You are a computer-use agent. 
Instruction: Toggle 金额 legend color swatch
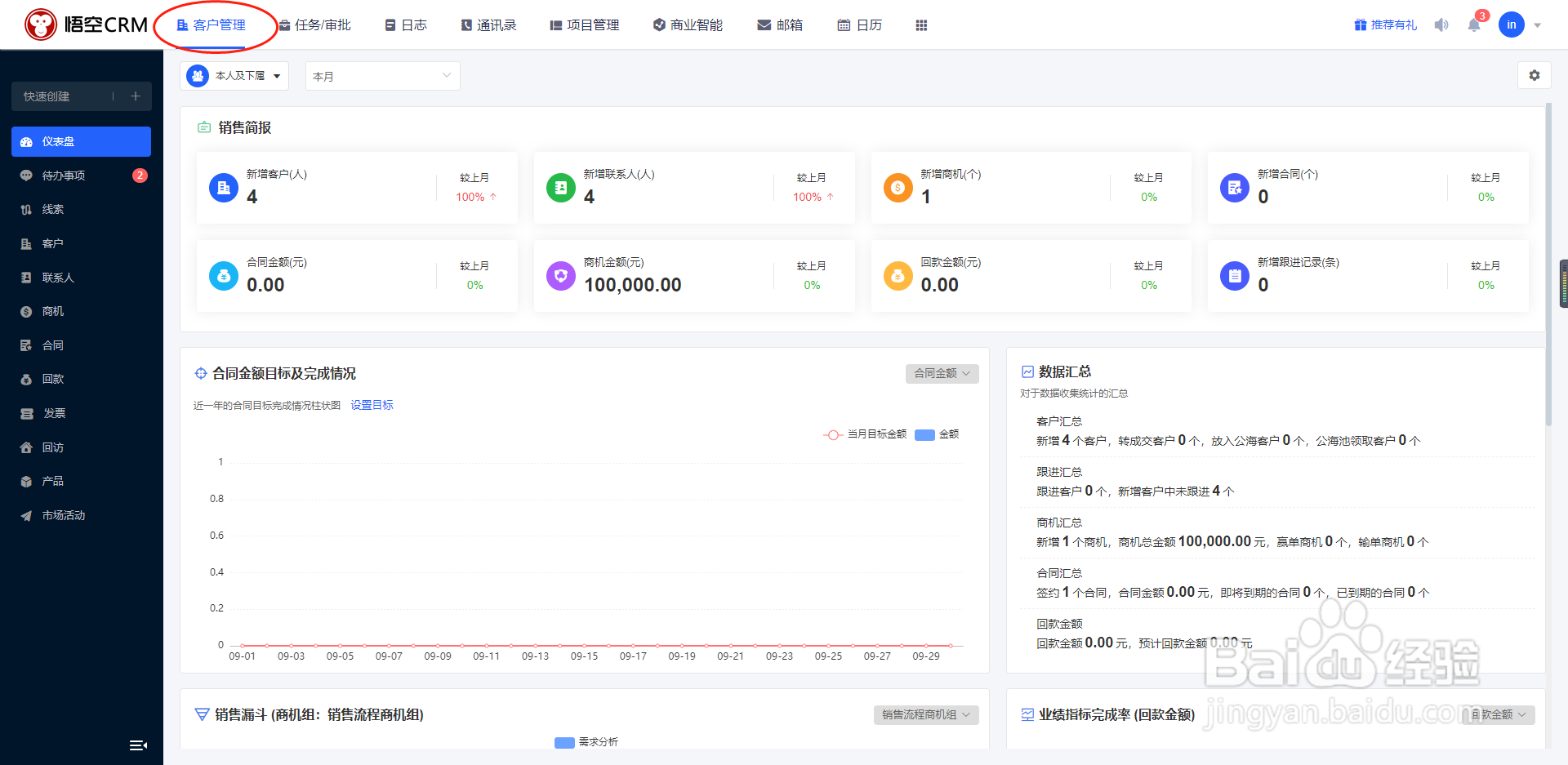924,434
